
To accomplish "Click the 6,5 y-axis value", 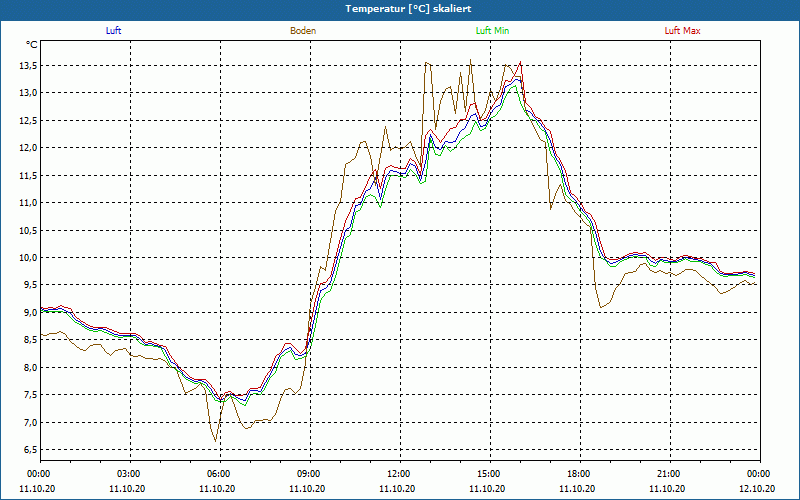I will [28, 450].
